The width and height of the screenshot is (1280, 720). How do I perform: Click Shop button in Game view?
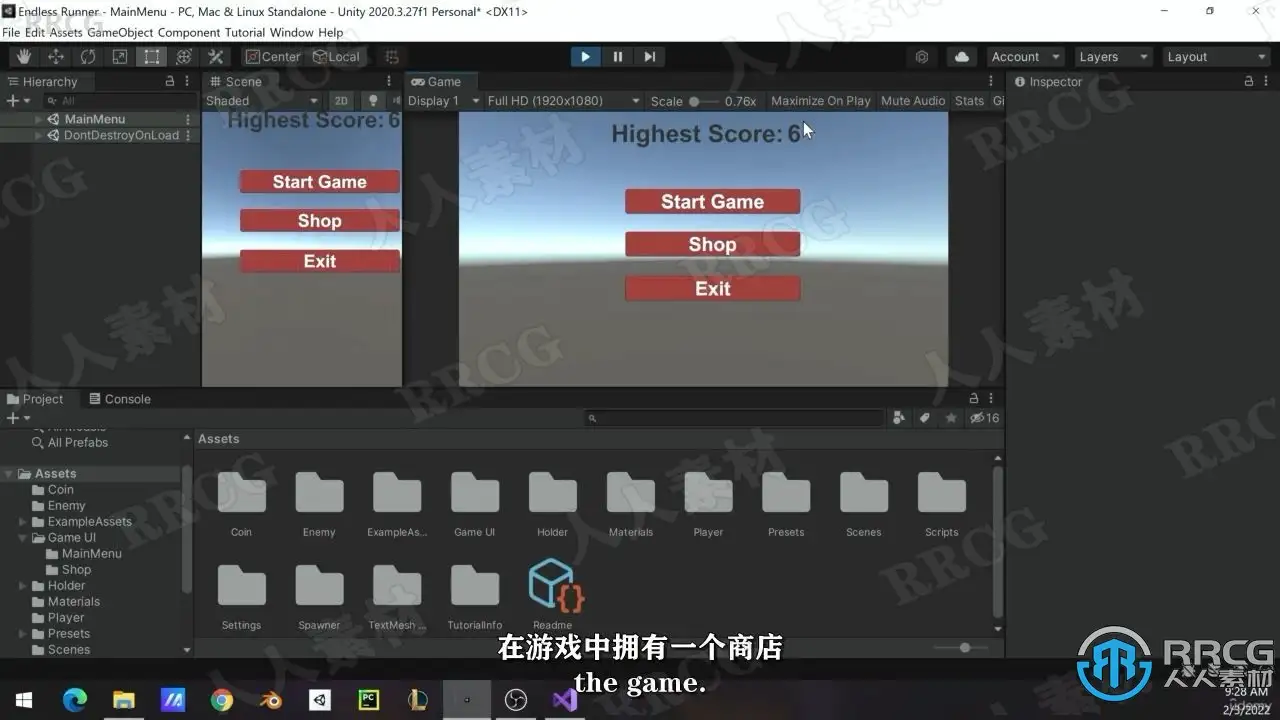(x=713, y=245)
